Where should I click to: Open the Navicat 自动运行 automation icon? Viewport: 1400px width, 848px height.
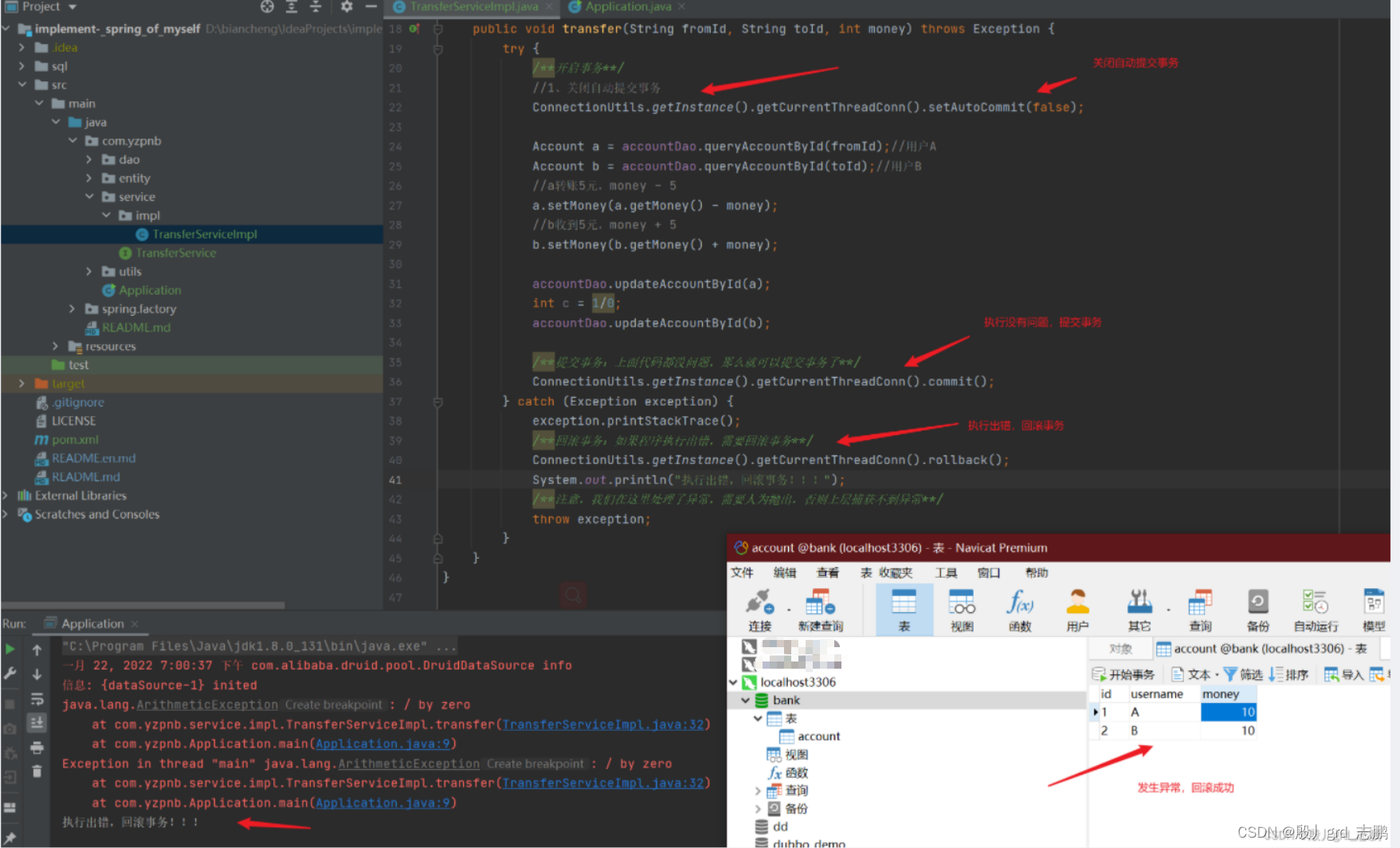point(1316,610)
